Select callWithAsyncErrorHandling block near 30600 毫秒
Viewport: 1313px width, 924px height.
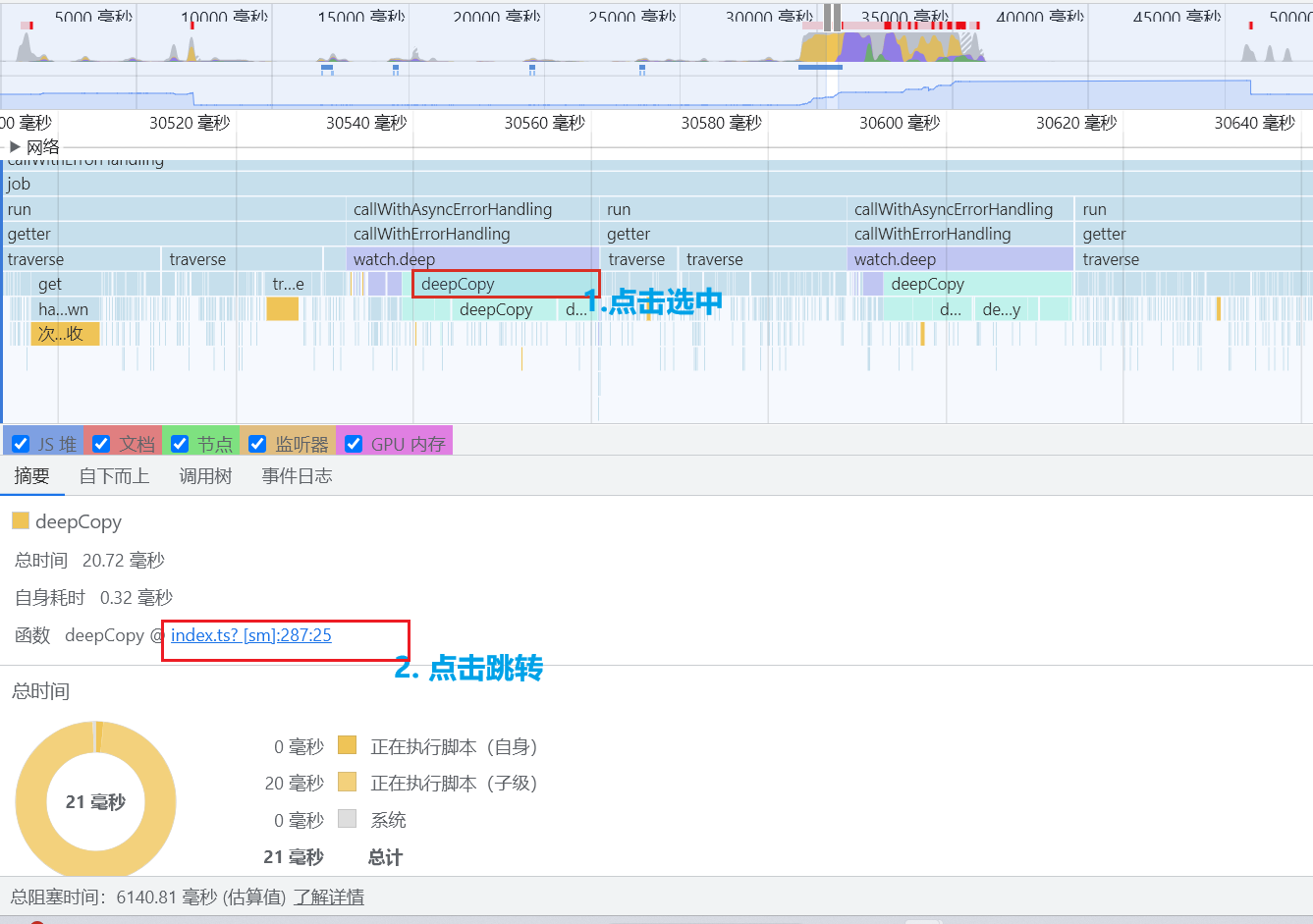(959, 209)
